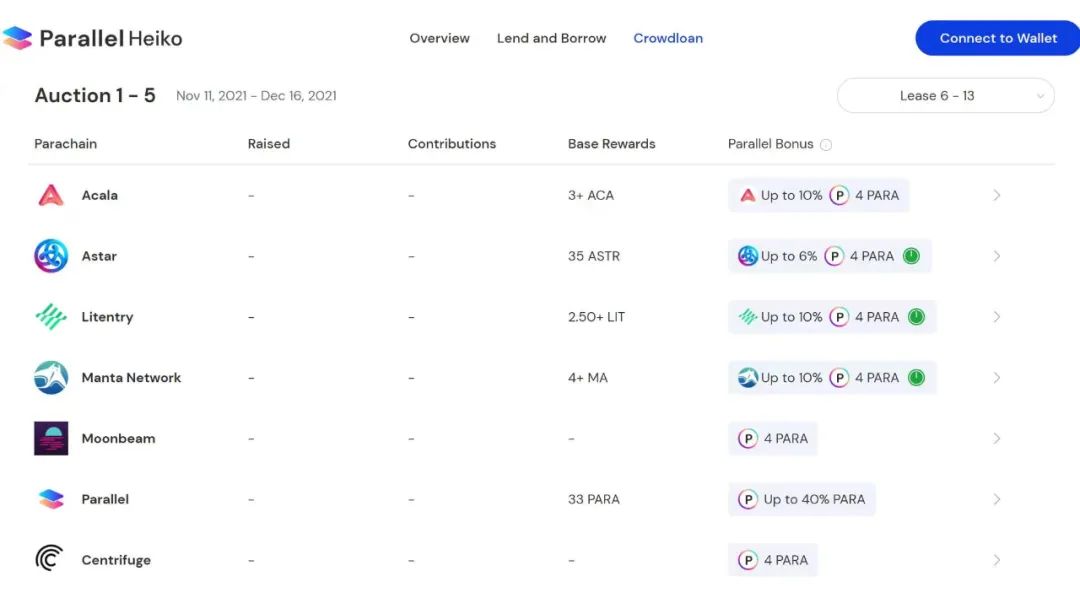This screenshot has width=1080, height=603.
Task: Click the Litentry parachain logo icon
Action: pyautogui.click(x=51, y=317)
